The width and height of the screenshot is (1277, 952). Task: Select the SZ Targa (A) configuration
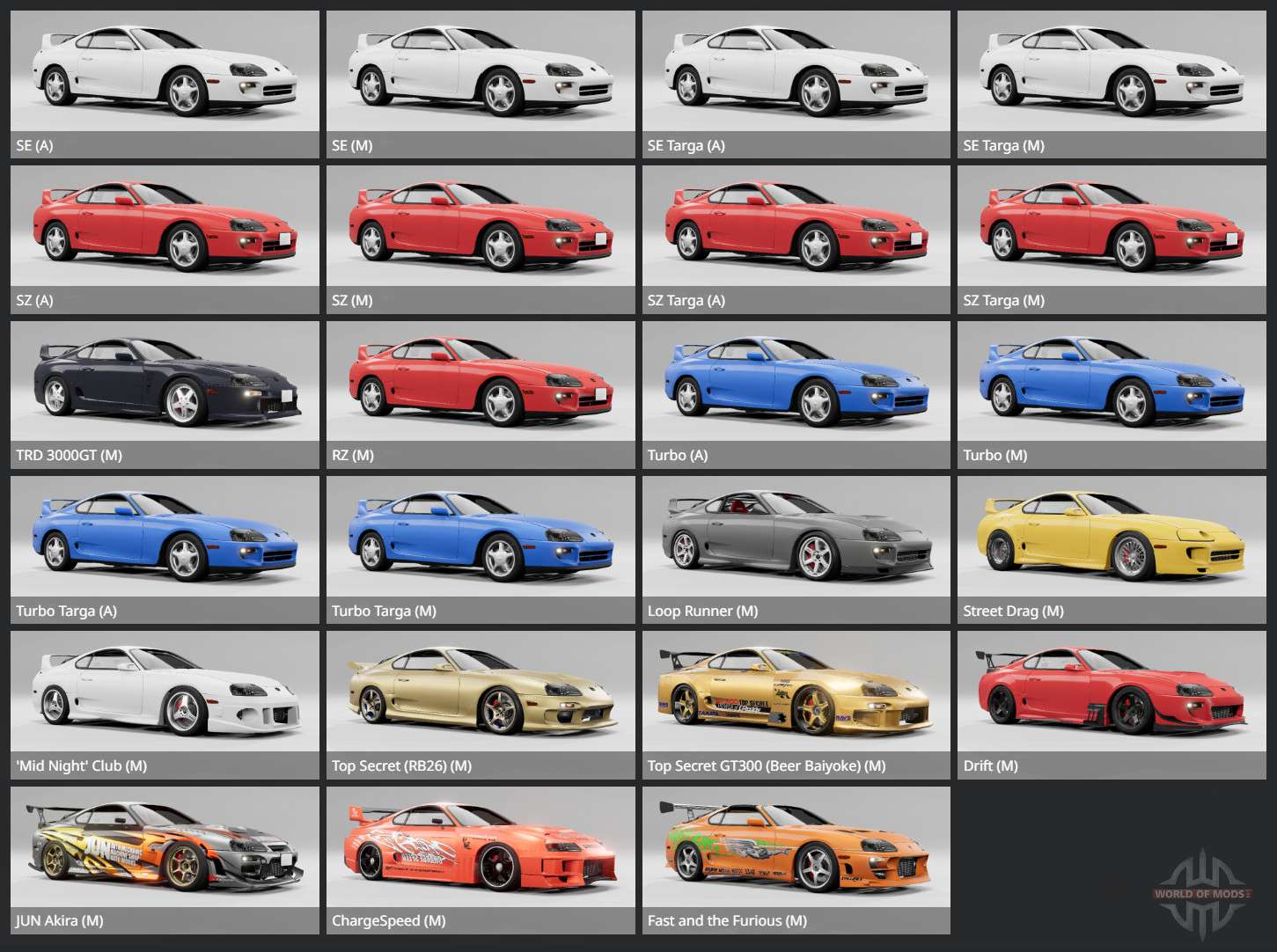pos(796,238)
